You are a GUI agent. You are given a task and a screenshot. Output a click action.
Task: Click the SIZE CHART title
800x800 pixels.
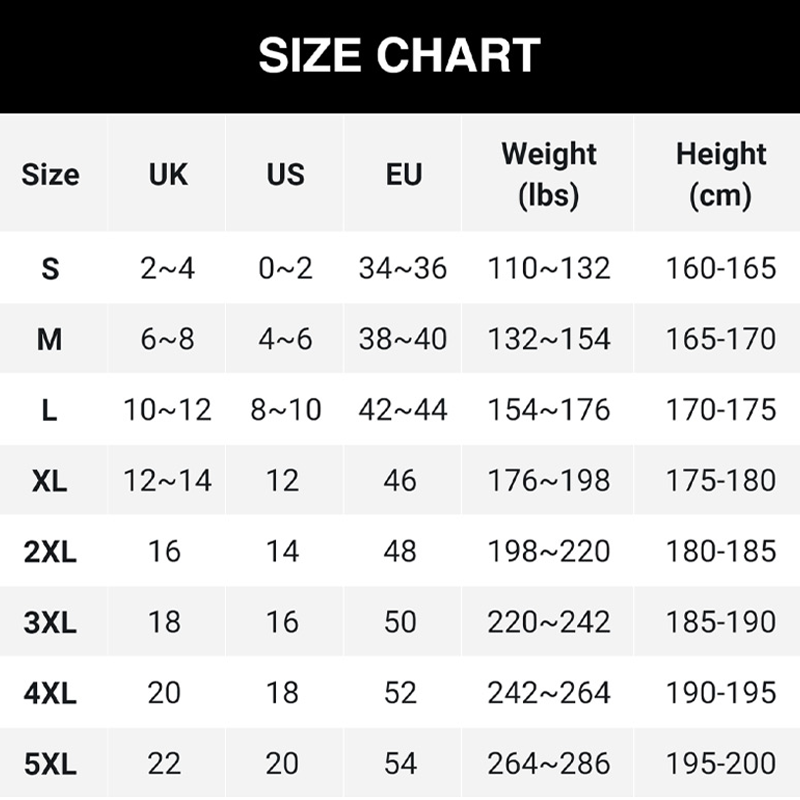pos(399,56)
